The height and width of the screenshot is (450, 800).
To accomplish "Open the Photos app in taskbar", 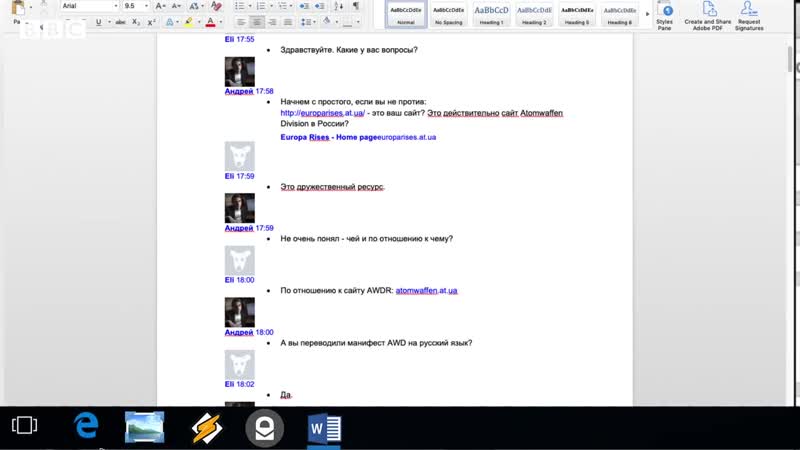I will click(x=145, y=427).
